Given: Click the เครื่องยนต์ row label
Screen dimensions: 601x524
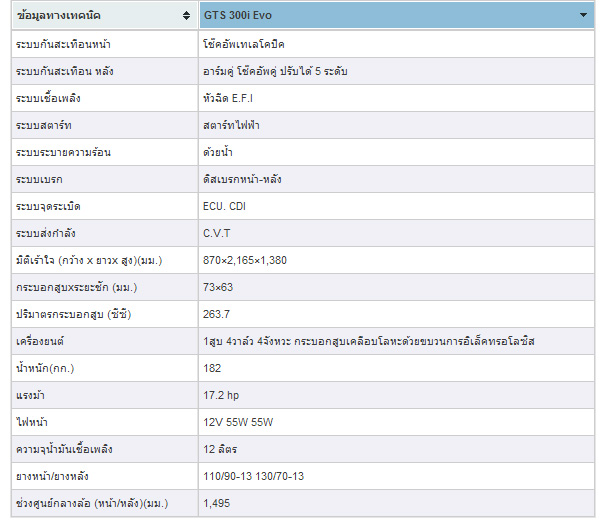Looking at the screenshot, I should [x=40, y=342].
